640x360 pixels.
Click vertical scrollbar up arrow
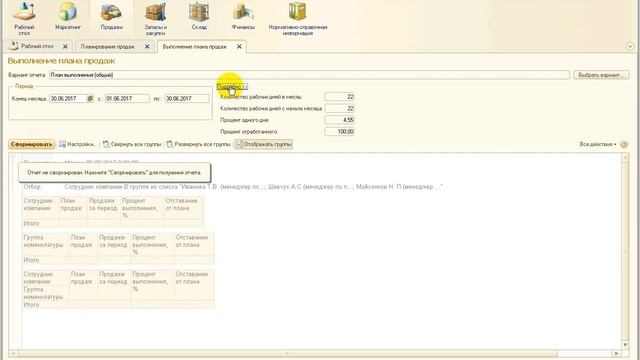tap(625, 157)
